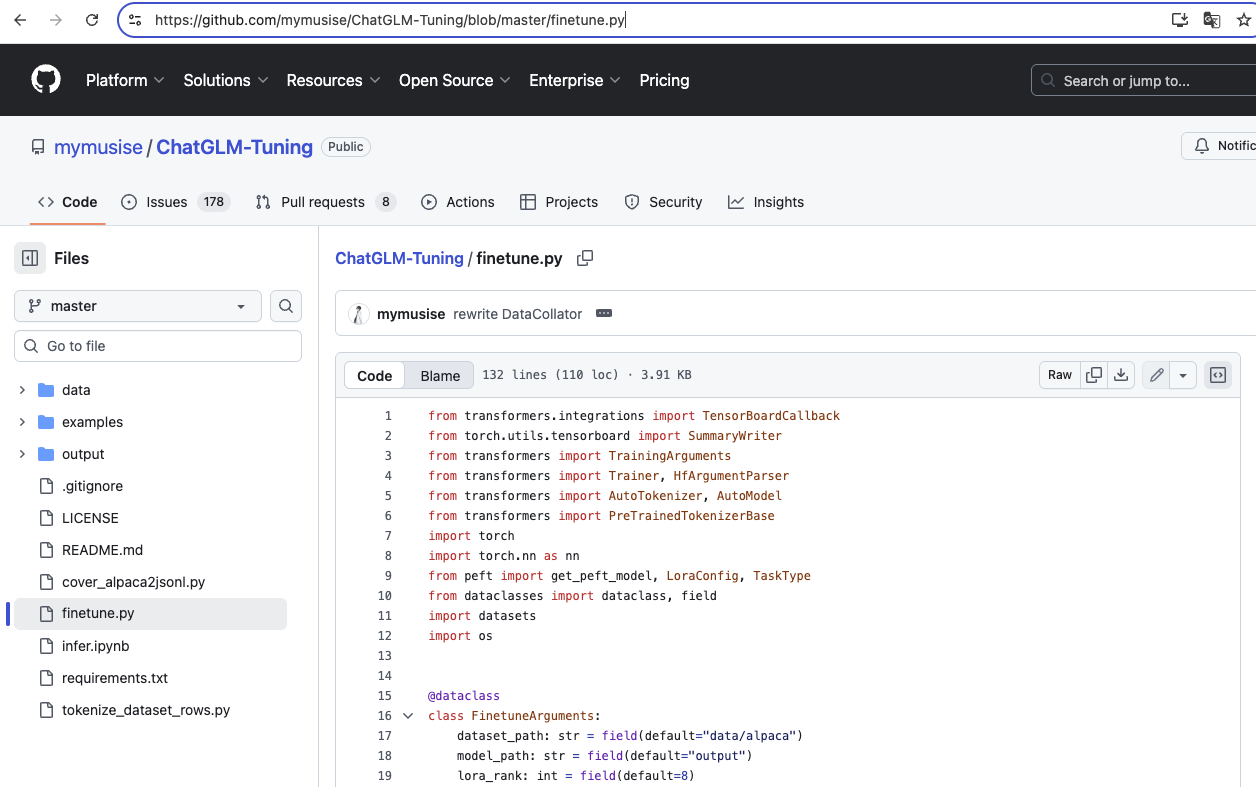Open rewrite DataCollator commit link
This screenshot has width=1256, height=787.
tap(517, 314)
